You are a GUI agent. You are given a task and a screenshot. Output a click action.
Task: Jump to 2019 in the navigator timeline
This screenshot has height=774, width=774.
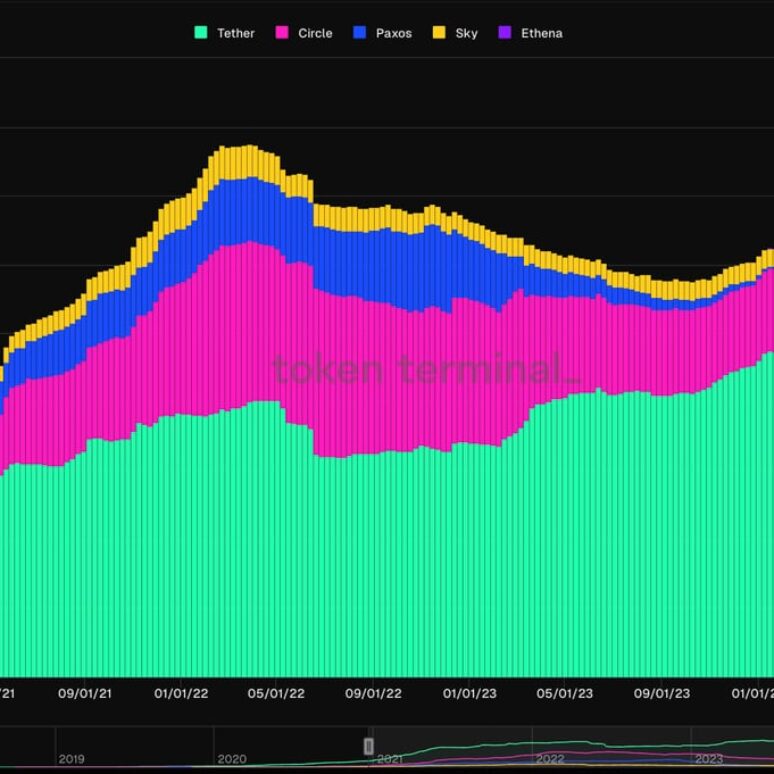(71, 759)
